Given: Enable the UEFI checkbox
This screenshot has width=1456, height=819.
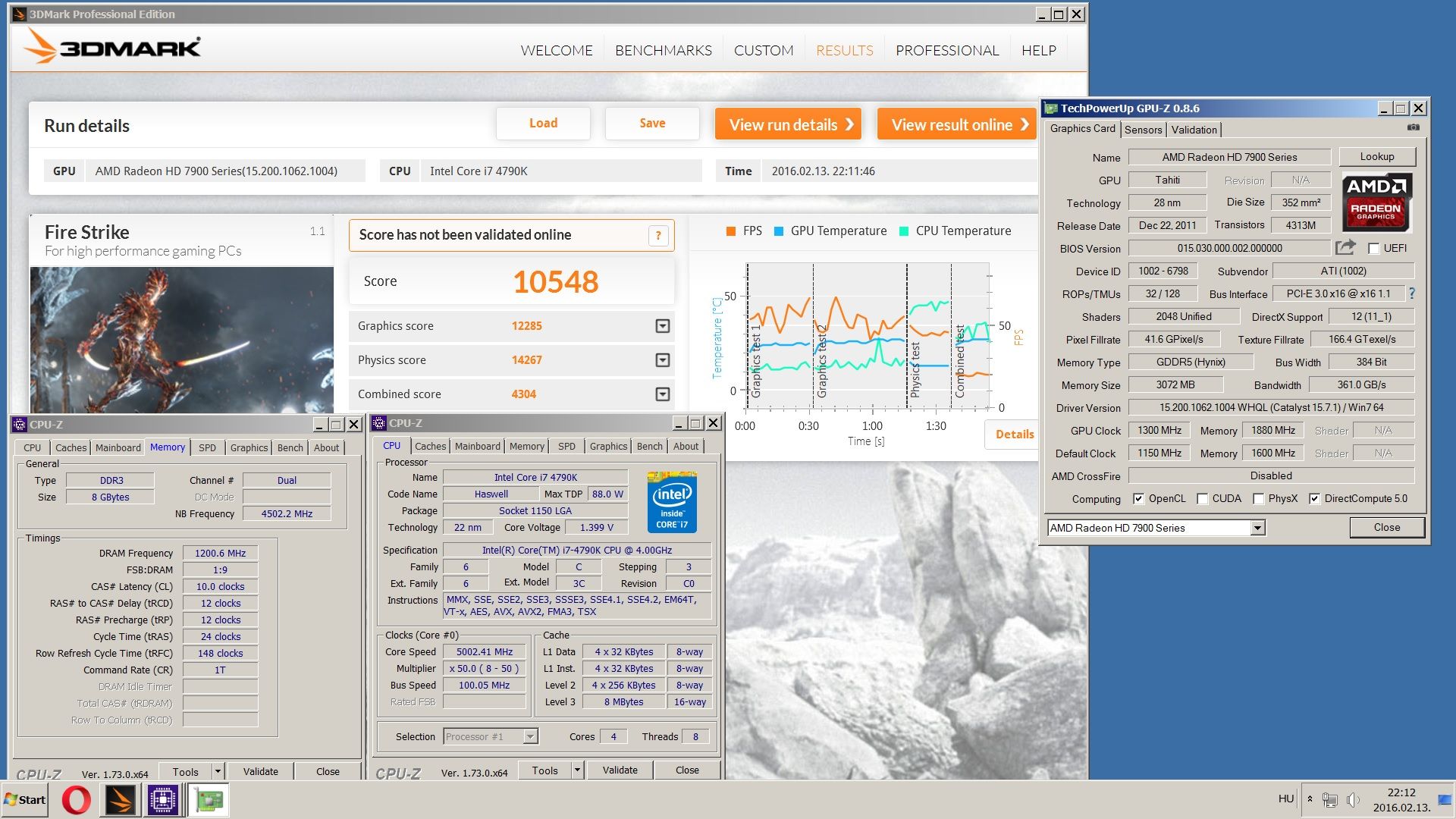Looking at the screenshot, I should [1373, 248].
